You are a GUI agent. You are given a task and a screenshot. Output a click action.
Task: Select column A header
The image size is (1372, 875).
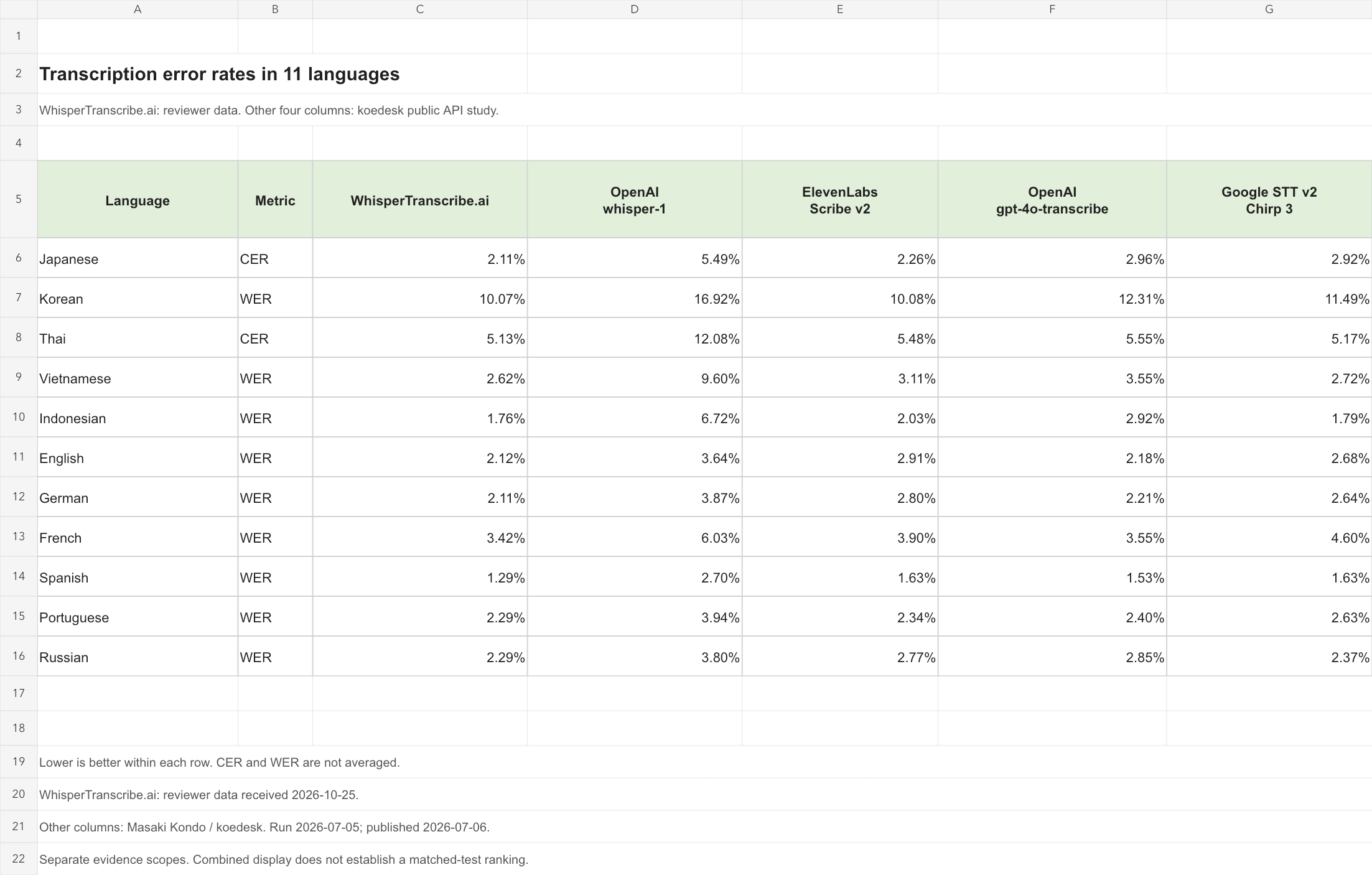pos(138,9)
